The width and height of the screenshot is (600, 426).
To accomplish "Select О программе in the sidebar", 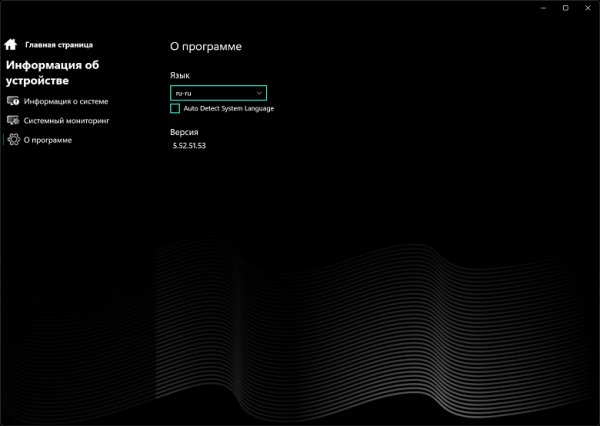I will tap(48, 140).
